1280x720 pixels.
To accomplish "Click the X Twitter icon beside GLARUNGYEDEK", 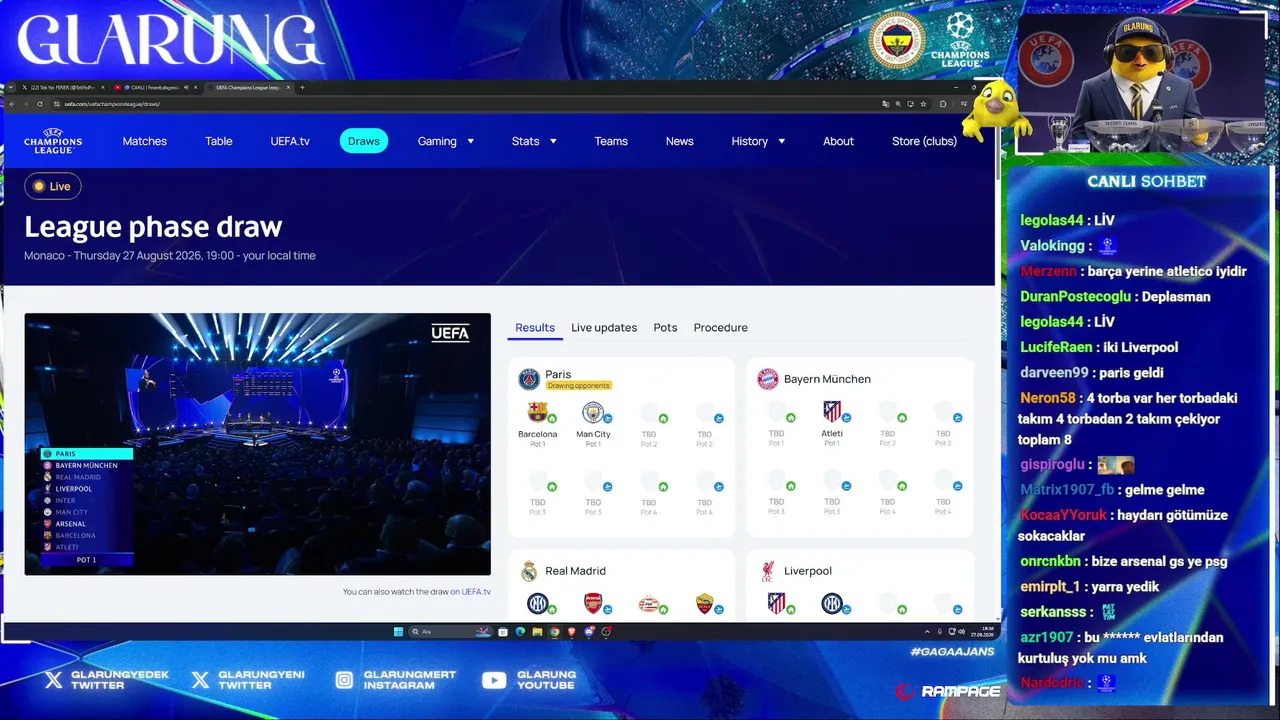I will (53, 680).
